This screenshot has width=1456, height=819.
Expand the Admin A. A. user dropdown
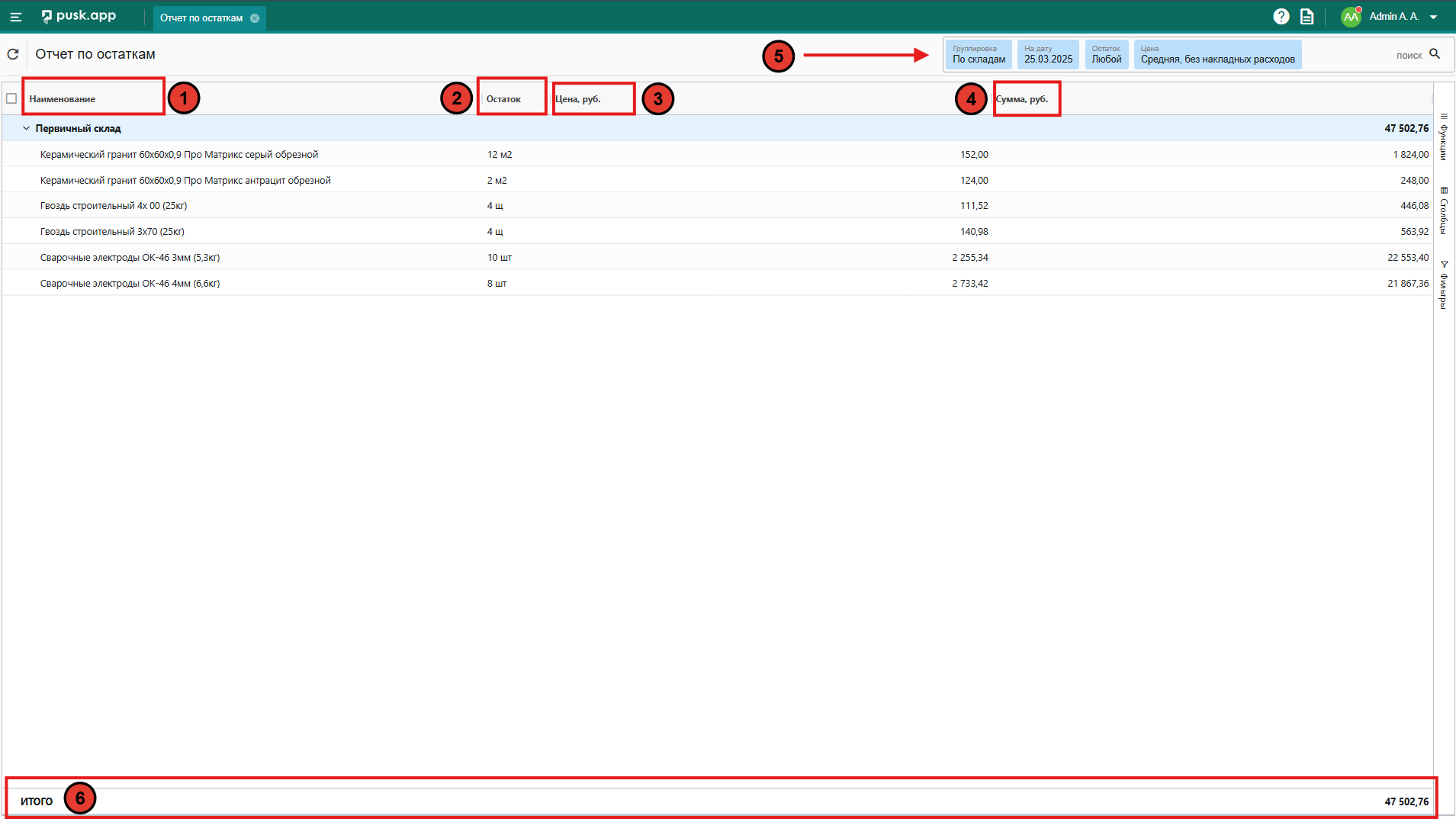pyautogui.click(x=1433, y=17)
